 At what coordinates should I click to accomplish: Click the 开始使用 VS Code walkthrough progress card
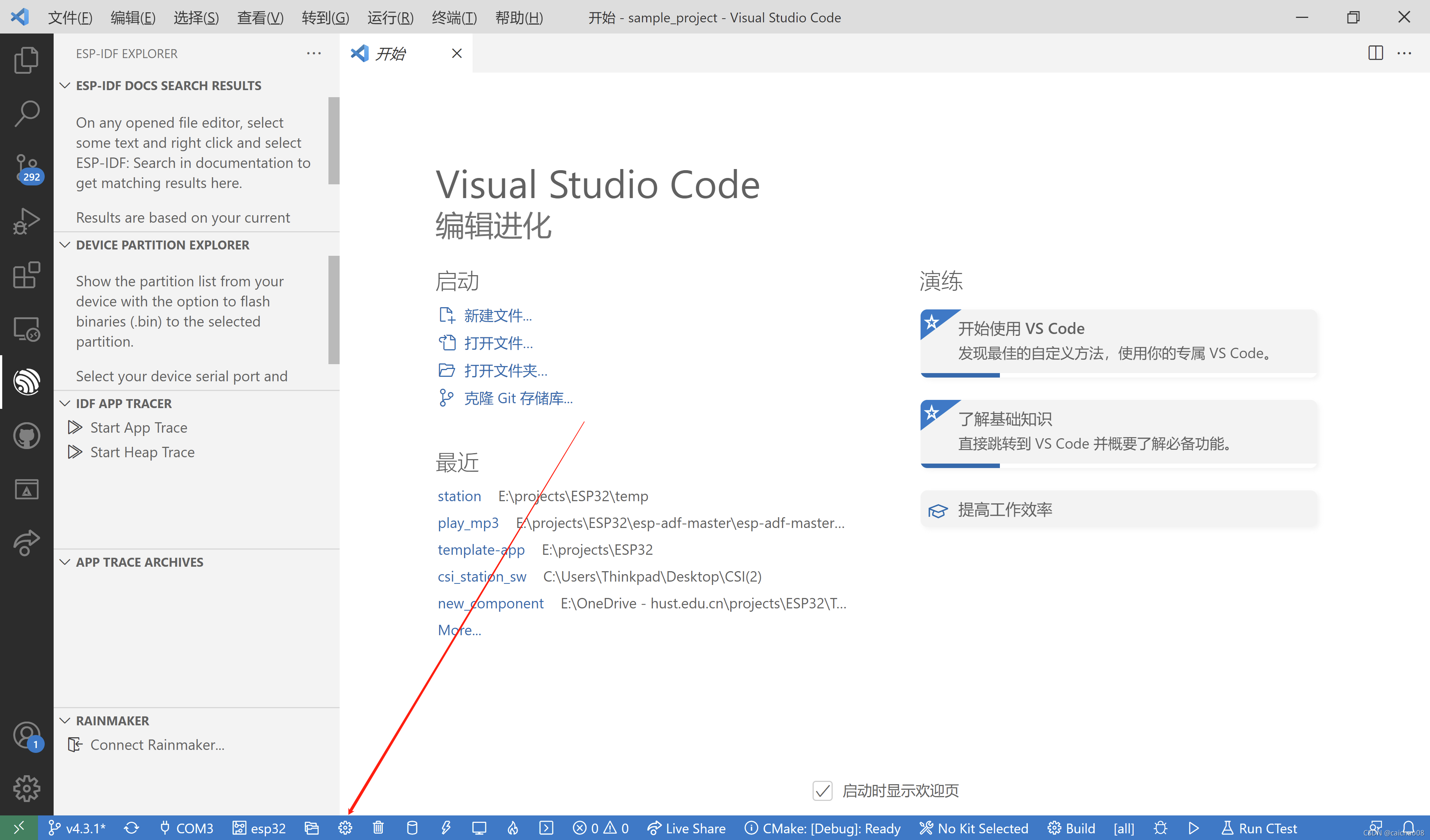pyautogui.click(x=1118, y=341)
